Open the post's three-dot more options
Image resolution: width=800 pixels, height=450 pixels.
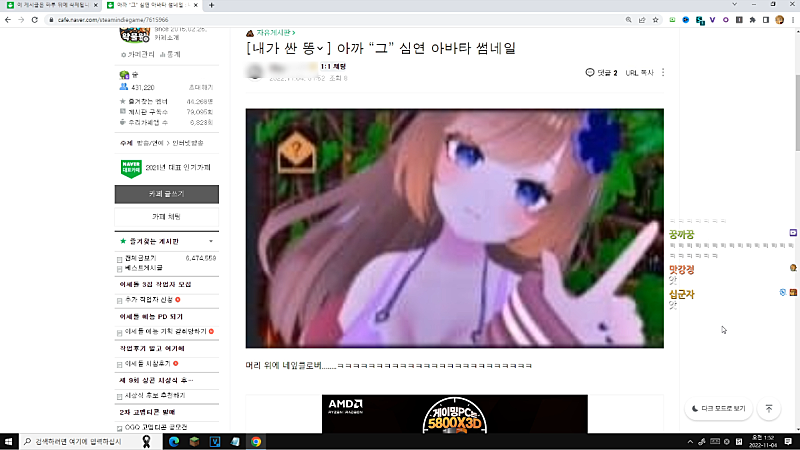(x=663, y=72)
